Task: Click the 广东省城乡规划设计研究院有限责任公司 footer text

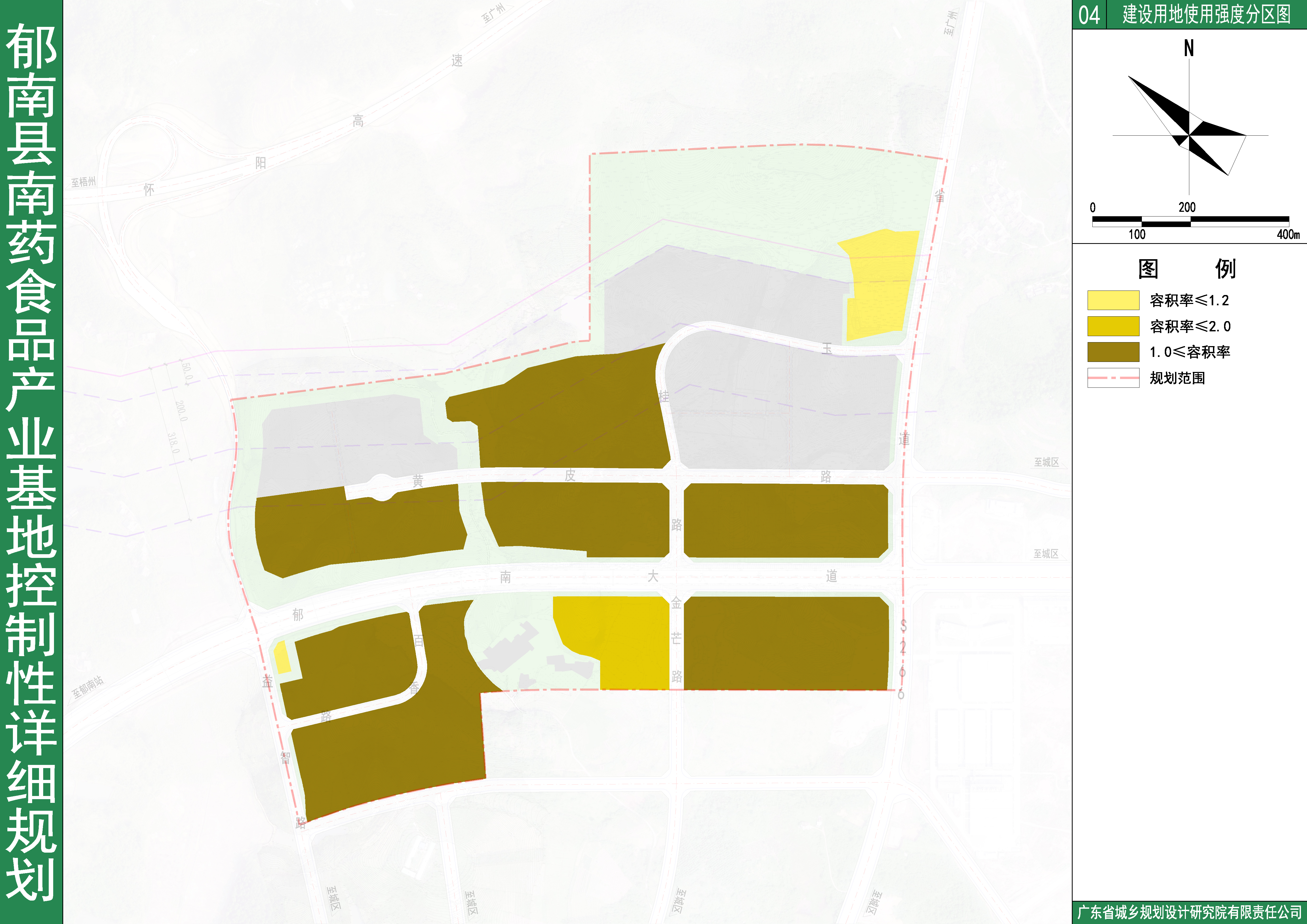Action: click(x=1189, y=912)
